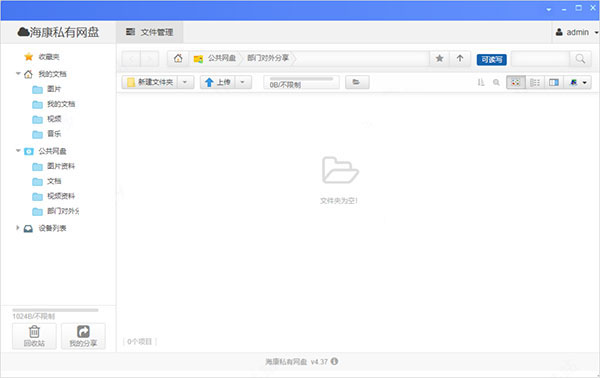This screenshot has width=600, height=378.
Task: Open 收藏夹 favorites in sidebar
Action: [49, 57]
